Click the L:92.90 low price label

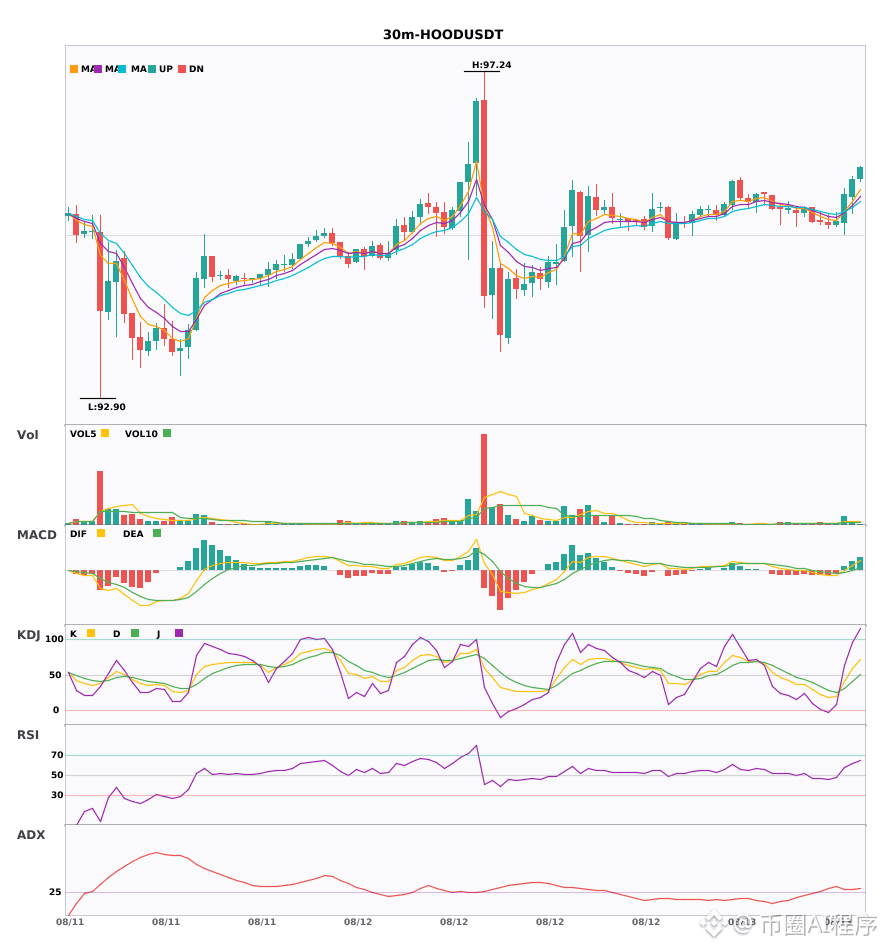pos(107,407)
